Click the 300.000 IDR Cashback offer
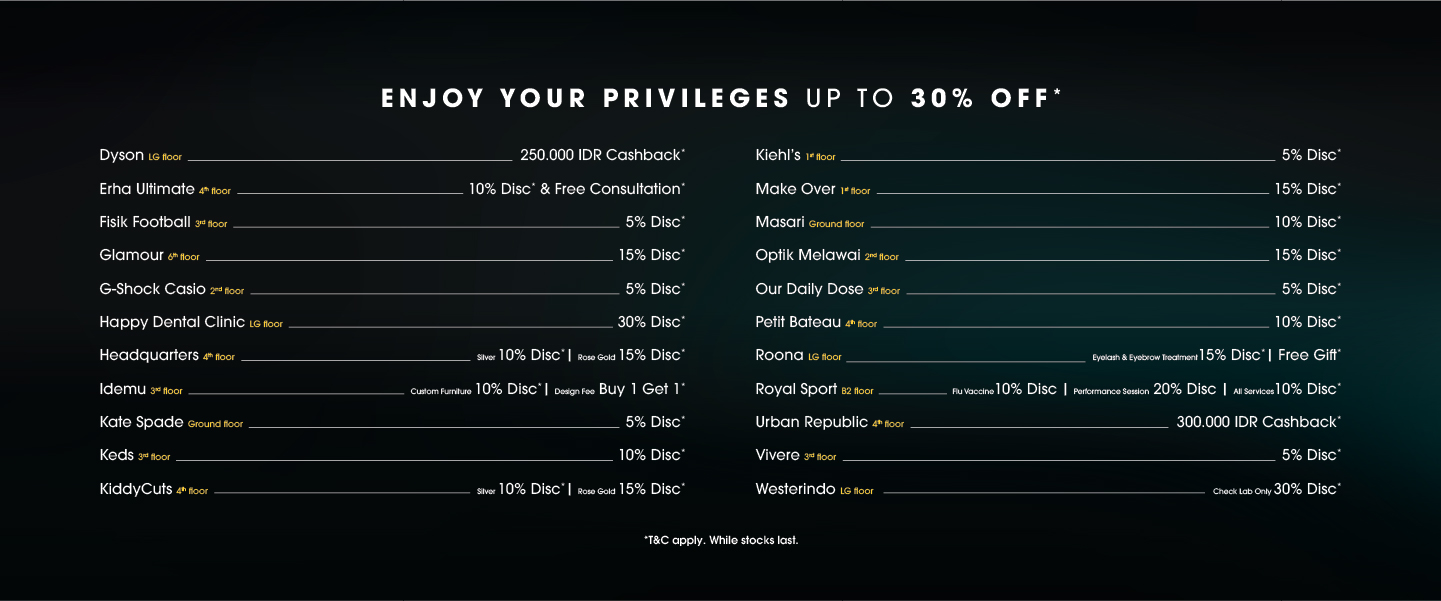This screenshot has height=601, width=1441. click(1258, 422)
